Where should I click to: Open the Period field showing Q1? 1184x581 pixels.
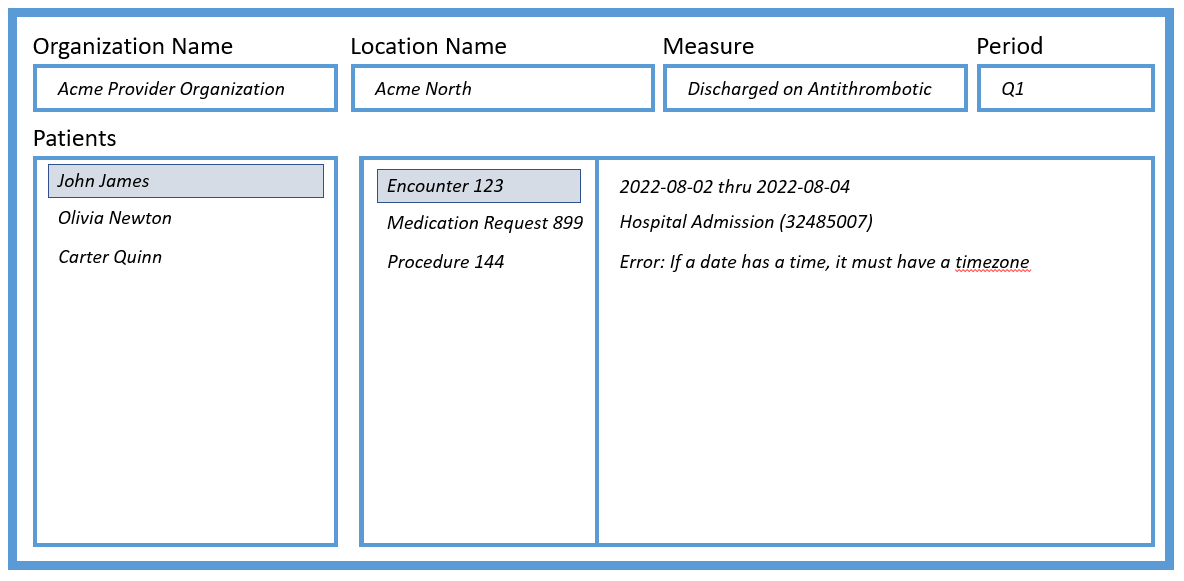[1064, 89]
